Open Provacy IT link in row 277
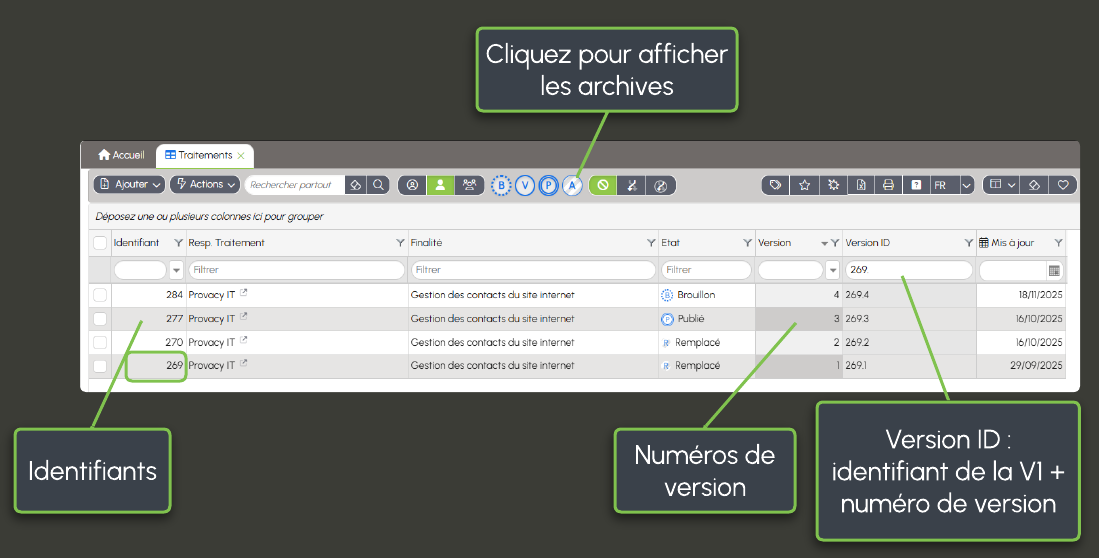1099x558 pixels. point(212,319)
